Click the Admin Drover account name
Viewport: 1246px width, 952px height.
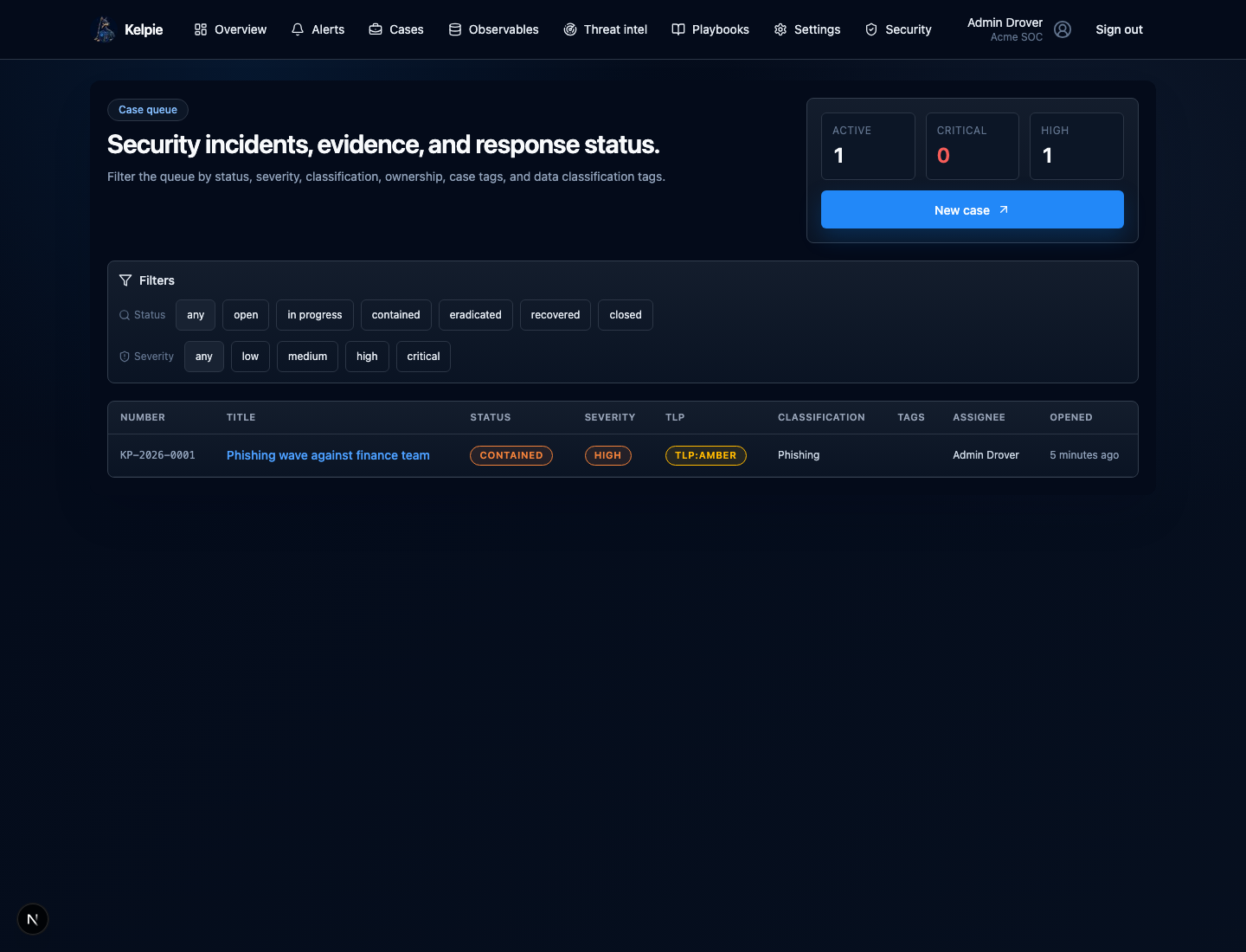pyautogui.click(x=1005, y=23)
